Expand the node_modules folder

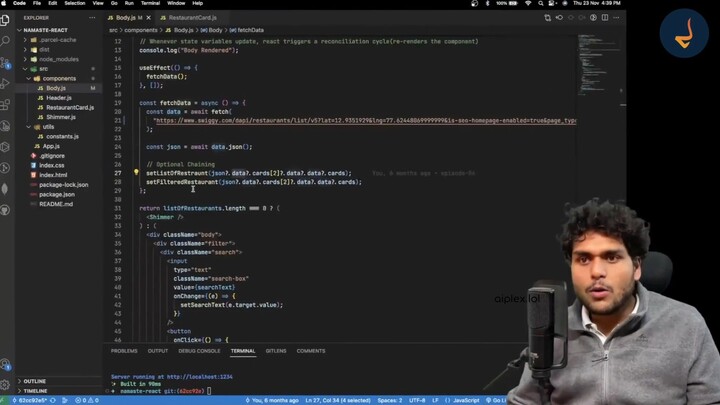59,59
